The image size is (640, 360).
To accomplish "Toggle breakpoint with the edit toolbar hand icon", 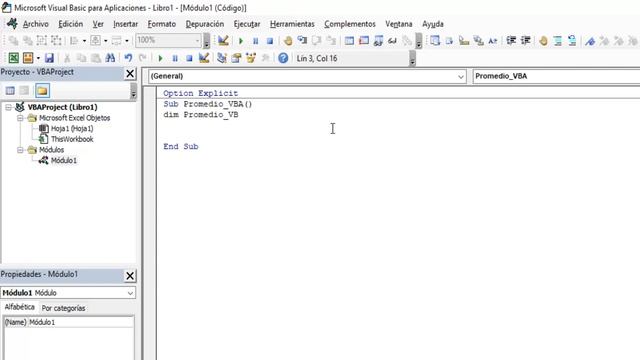I will [x=543, y=40].
